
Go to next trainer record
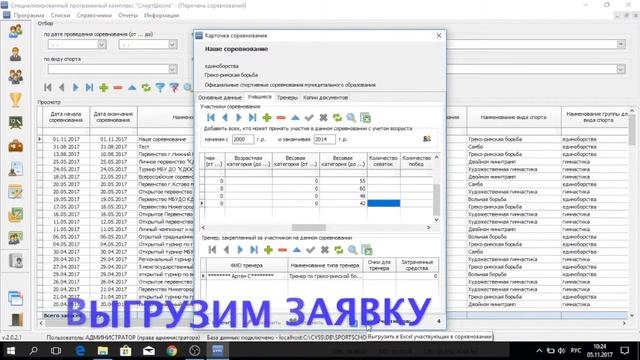click(240, 250)
